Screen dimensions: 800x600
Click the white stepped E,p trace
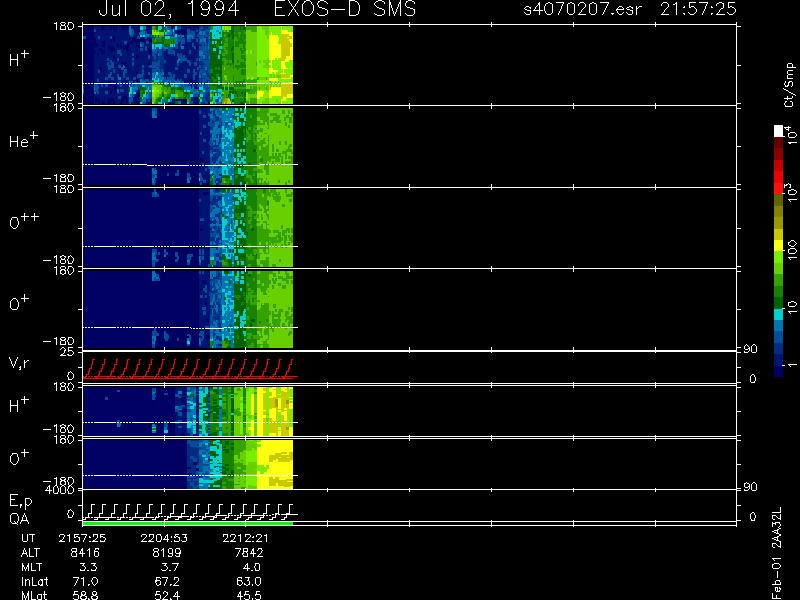click(x=189, y=511)
